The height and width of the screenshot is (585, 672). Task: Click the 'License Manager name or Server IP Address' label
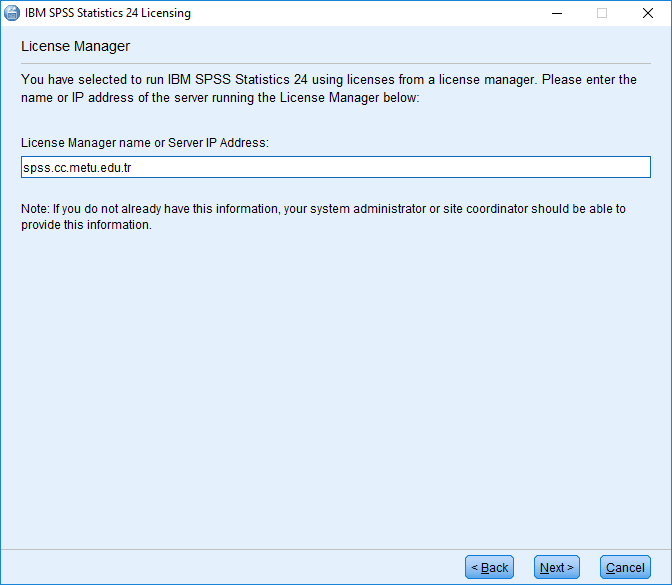pyautogui.click(x=145, y=143)
